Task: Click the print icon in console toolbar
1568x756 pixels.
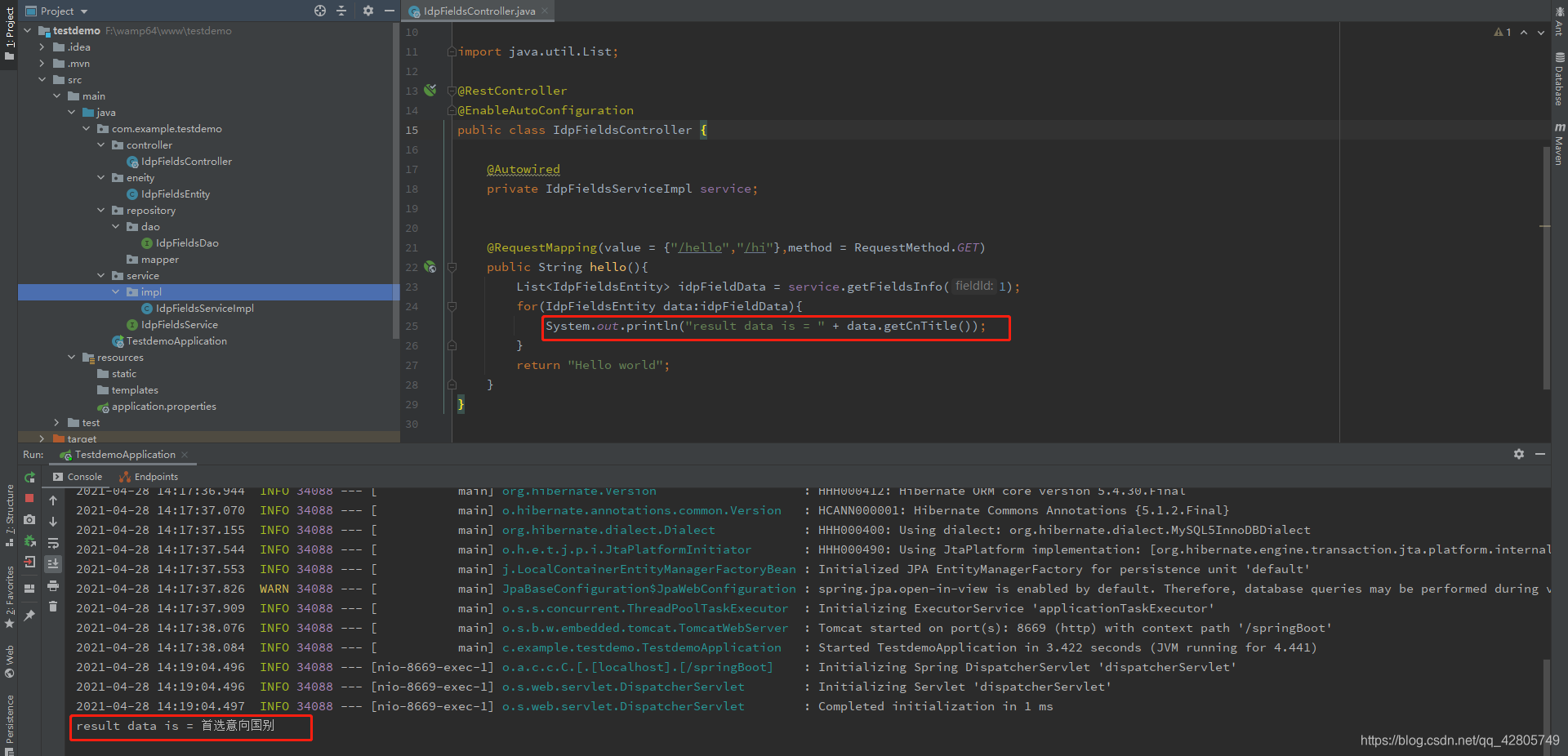Action: click(x=53, y=585)
